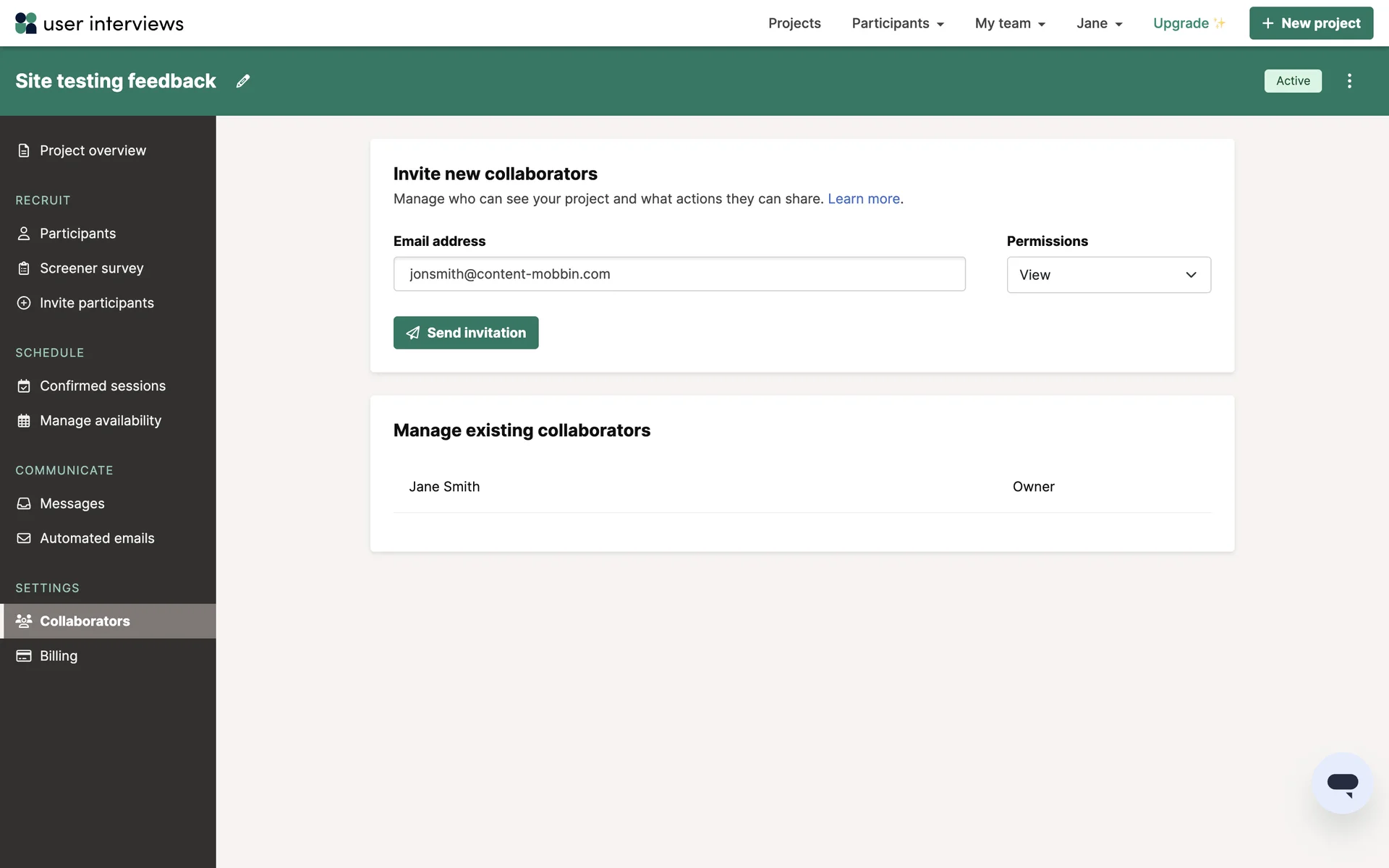Open the Jane account menu
1389x868 pixels.
[1099, 23]
